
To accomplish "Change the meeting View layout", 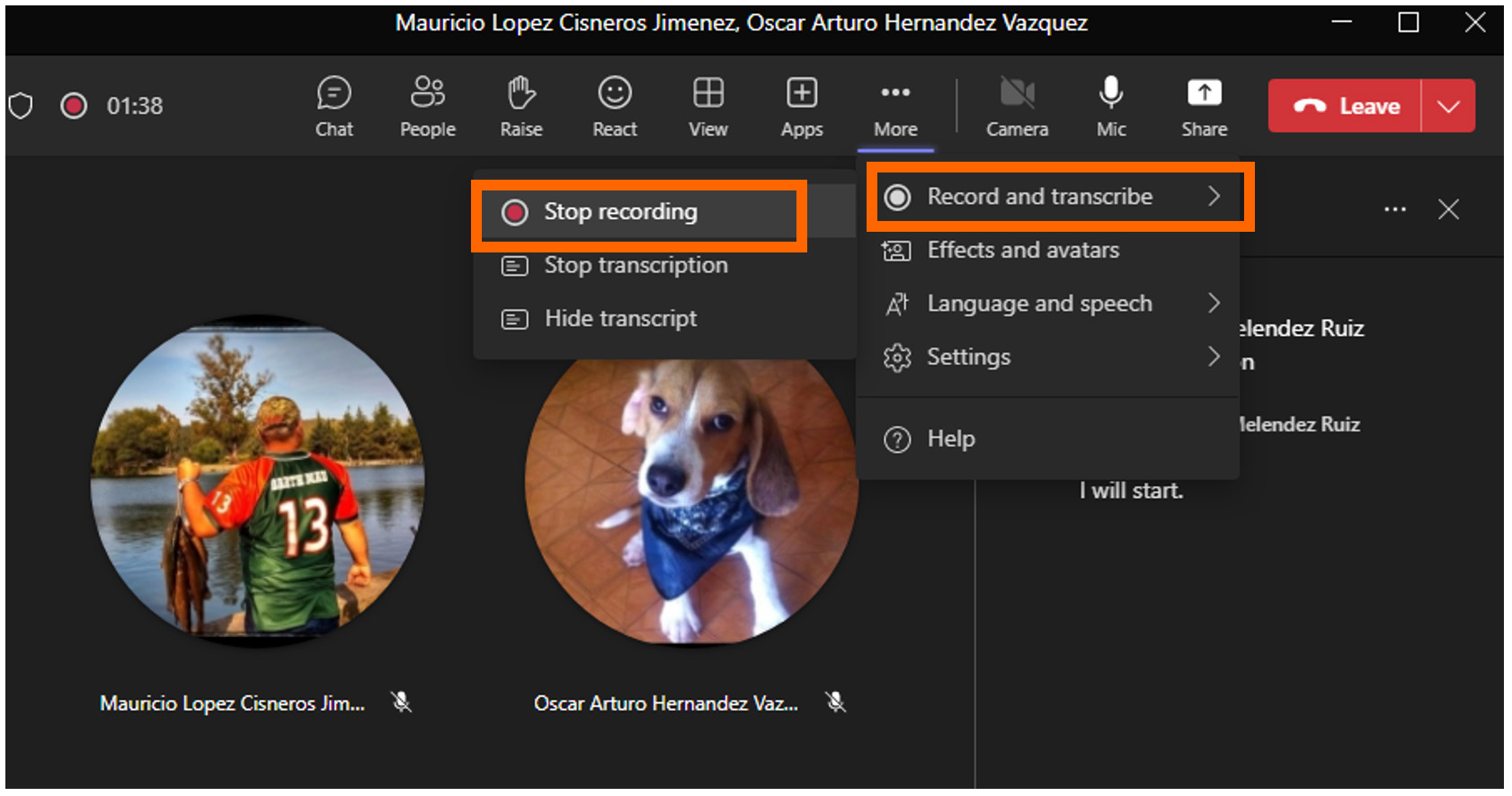I will pos(707,106).
